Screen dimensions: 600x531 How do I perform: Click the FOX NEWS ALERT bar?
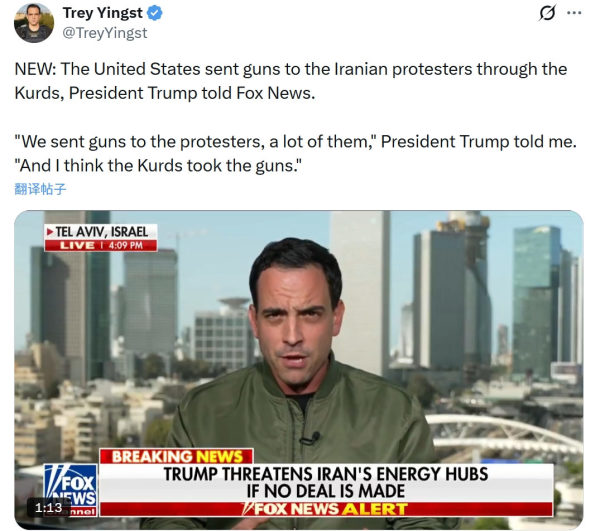pos(326,509)
